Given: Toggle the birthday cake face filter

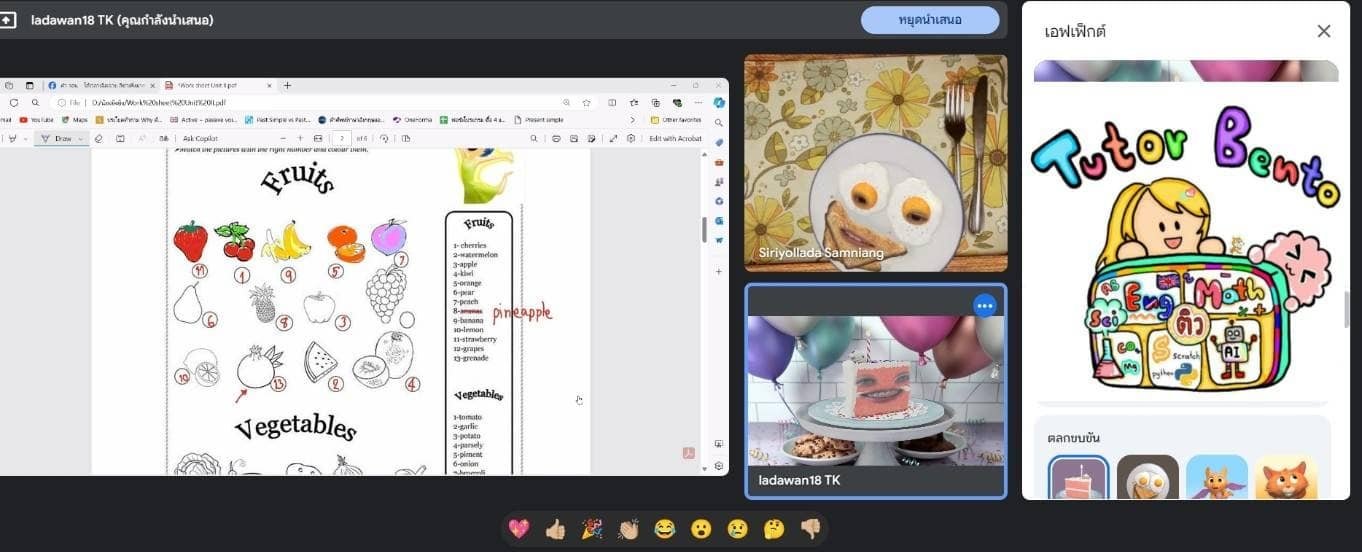Looking at the screenshot, I should pyautogui.click(x=1079, y=480).
